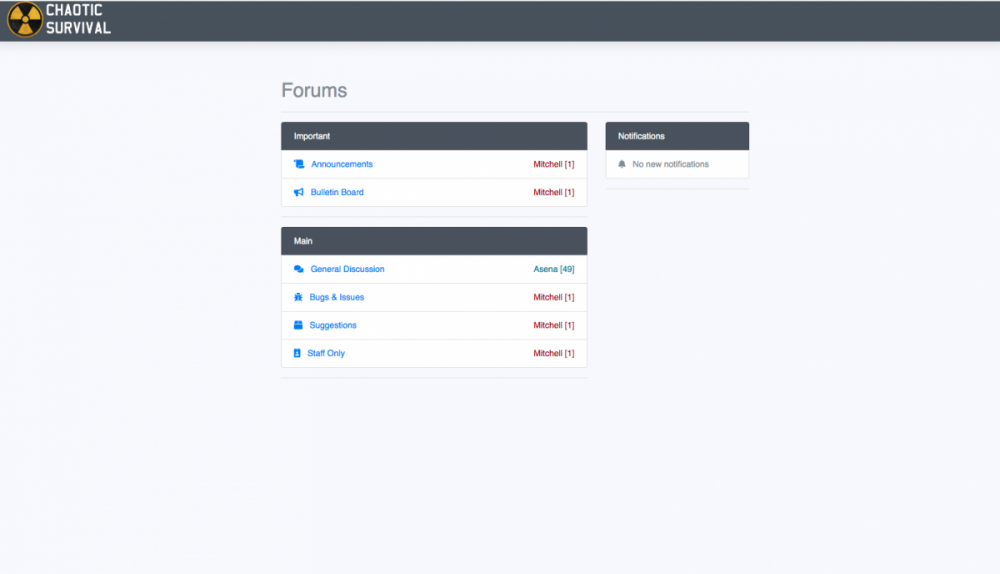Click the Suggestions box icon
Image resolution: width=1000 pixels, height=574 pixels.
[298, 325]
